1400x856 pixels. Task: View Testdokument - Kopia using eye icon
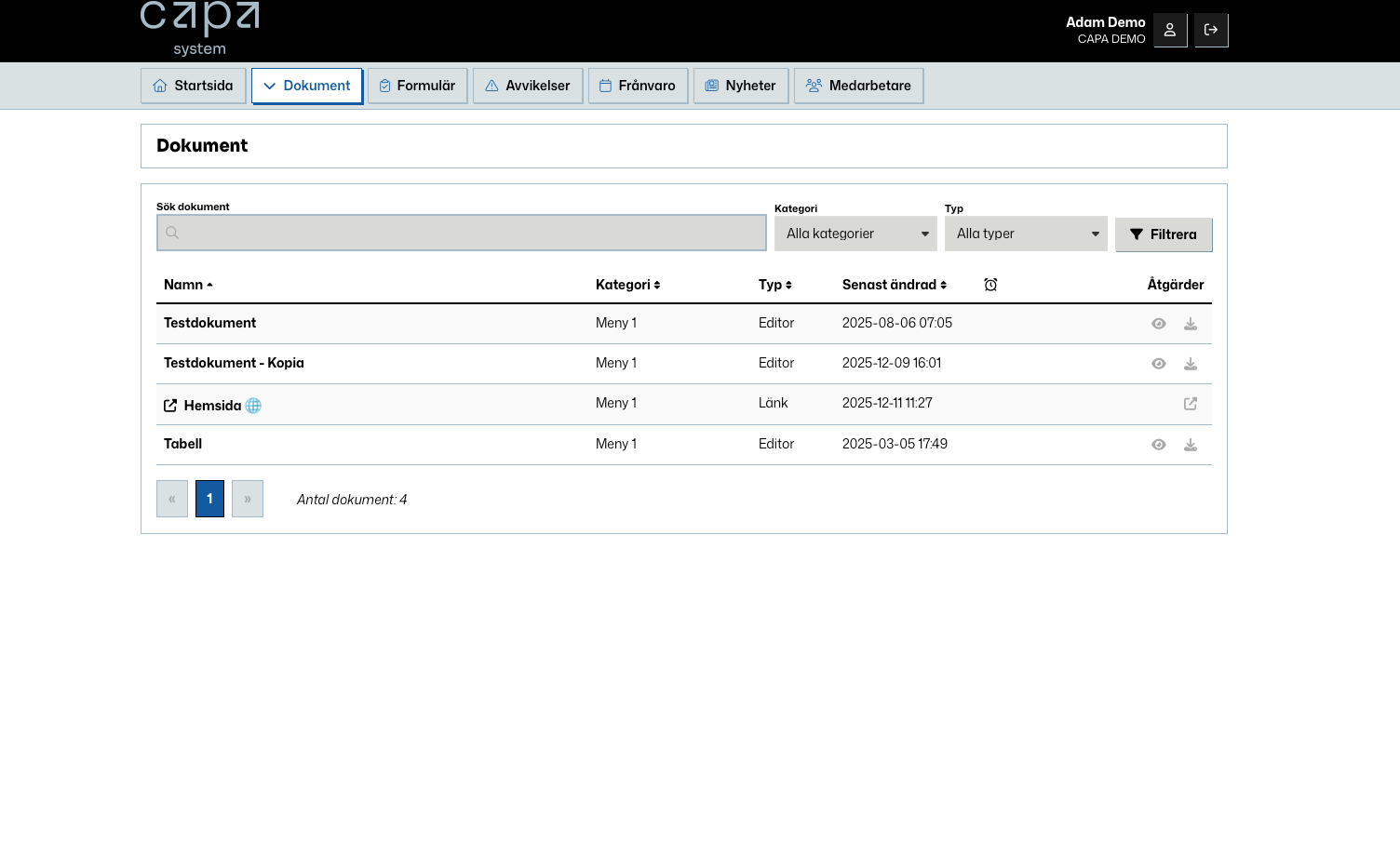1158,364
